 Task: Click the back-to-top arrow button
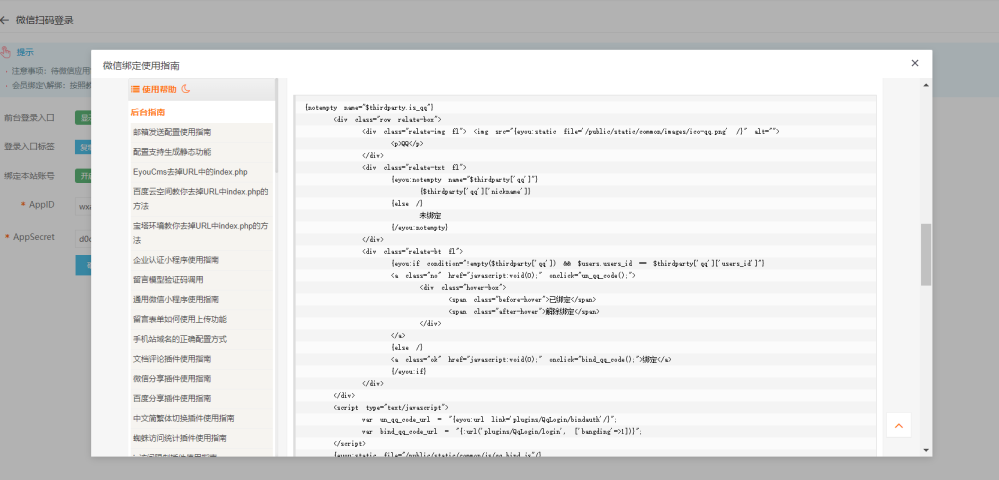click(x=899, y=425)
